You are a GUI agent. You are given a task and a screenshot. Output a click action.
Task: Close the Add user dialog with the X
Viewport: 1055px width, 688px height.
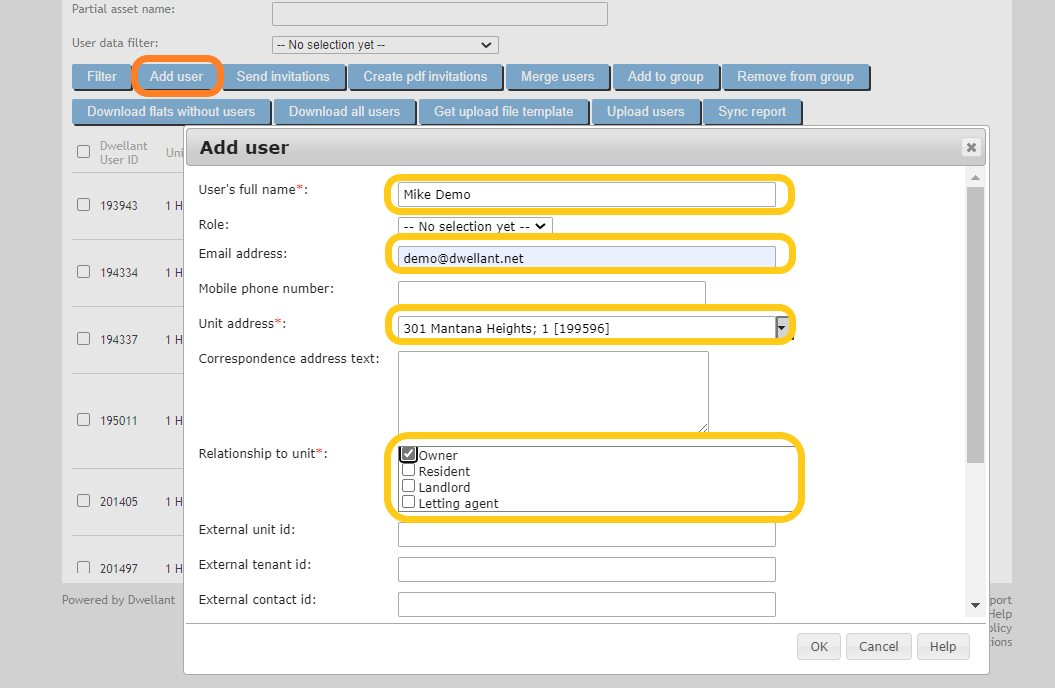970,147
